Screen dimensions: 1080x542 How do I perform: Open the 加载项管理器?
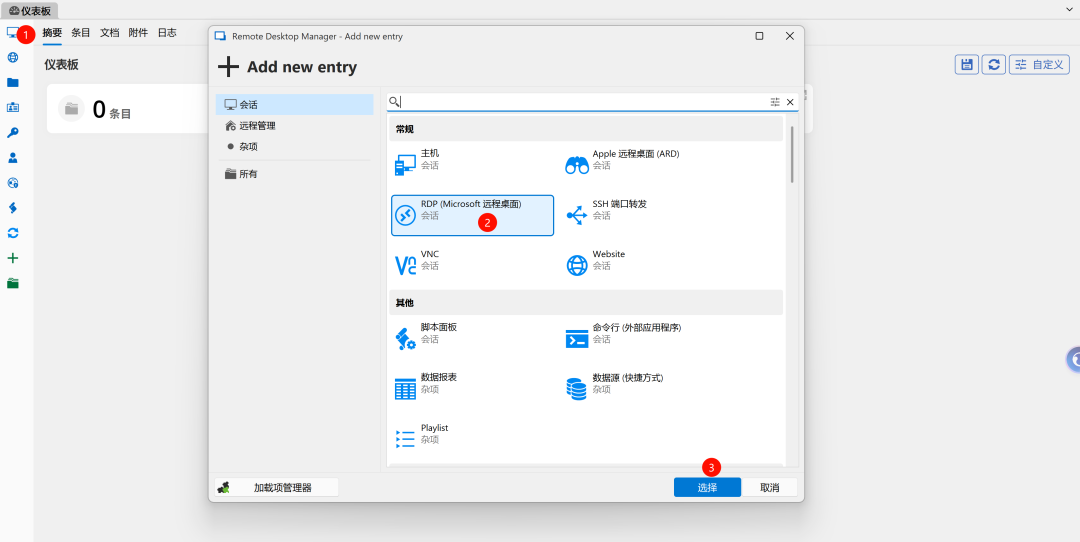[x=276, y=488]
